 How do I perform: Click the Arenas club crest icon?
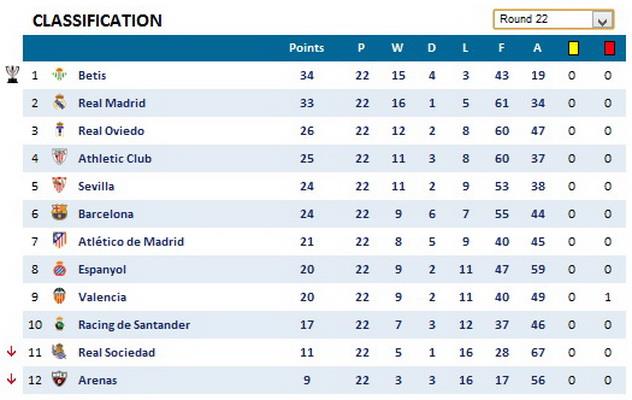pos(59,380)
